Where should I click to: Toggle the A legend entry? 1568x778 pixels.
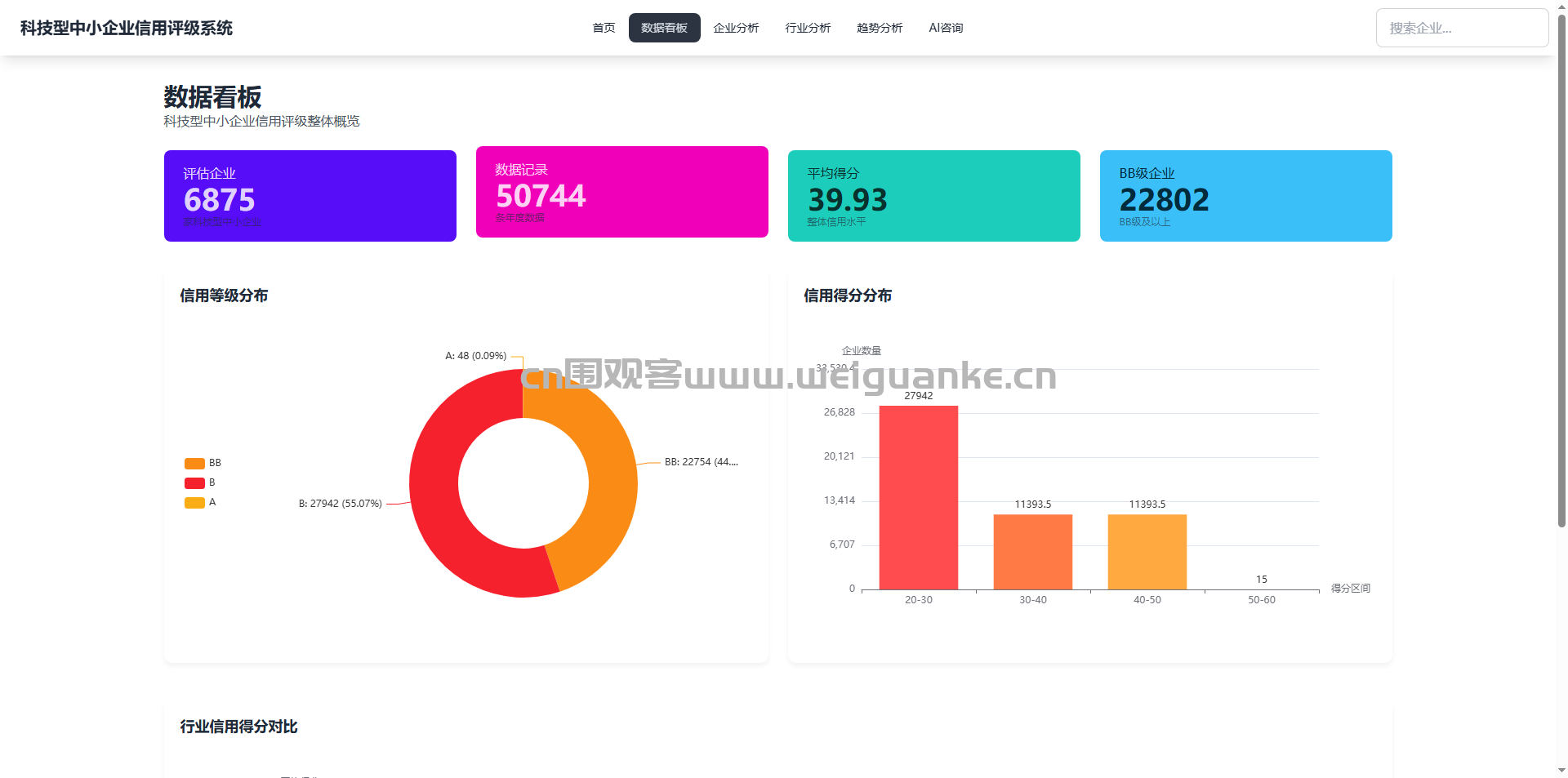coord(200,502)
